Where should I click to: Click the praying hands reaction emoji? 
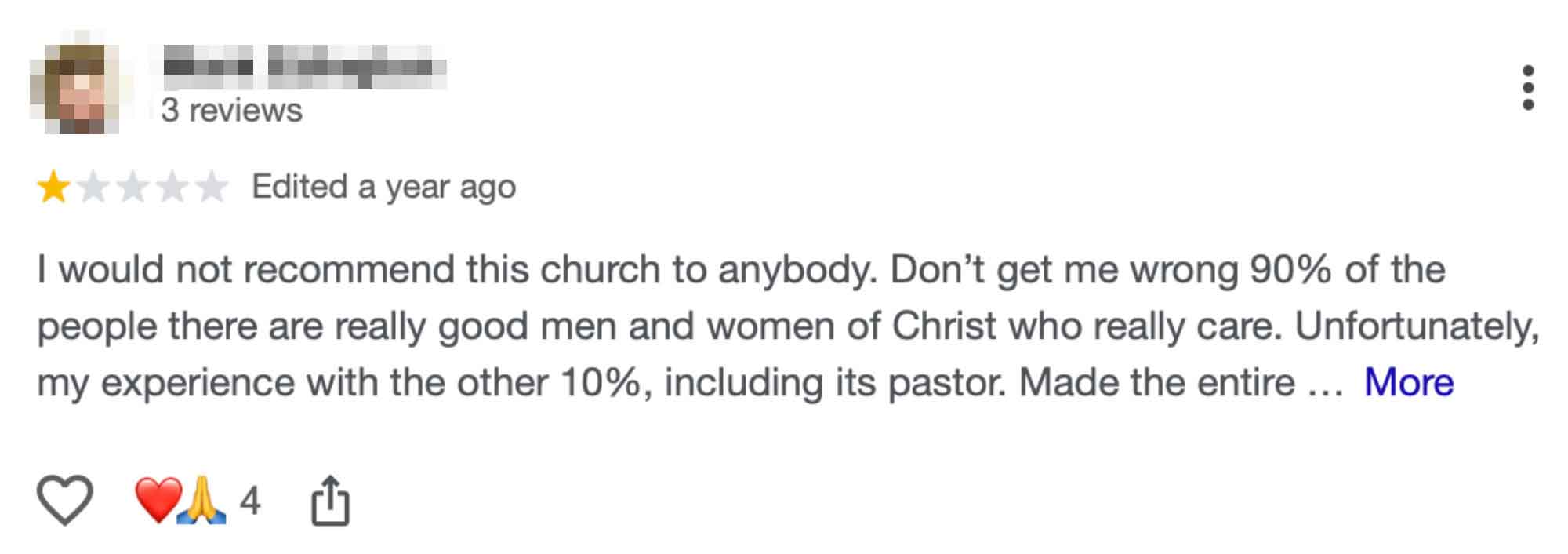[x=201, y=500]
